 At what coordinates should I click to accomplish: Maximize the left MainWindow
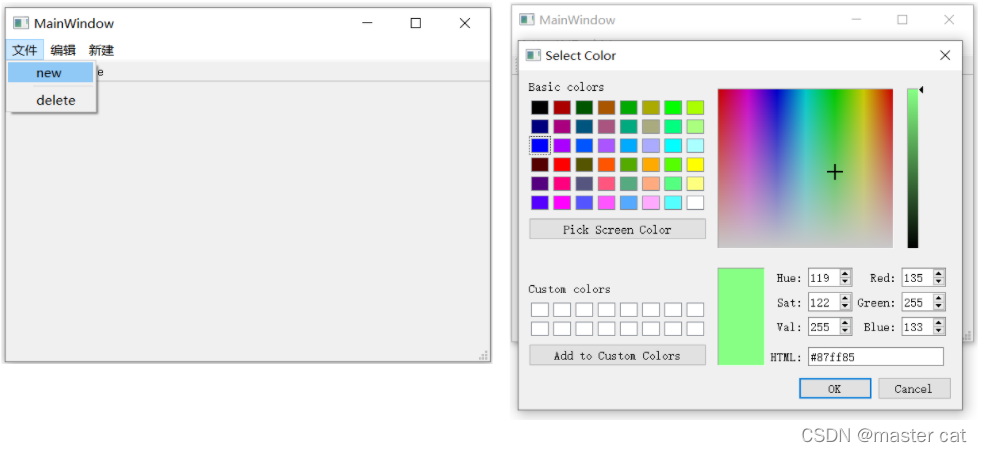(x=415, y=23)
